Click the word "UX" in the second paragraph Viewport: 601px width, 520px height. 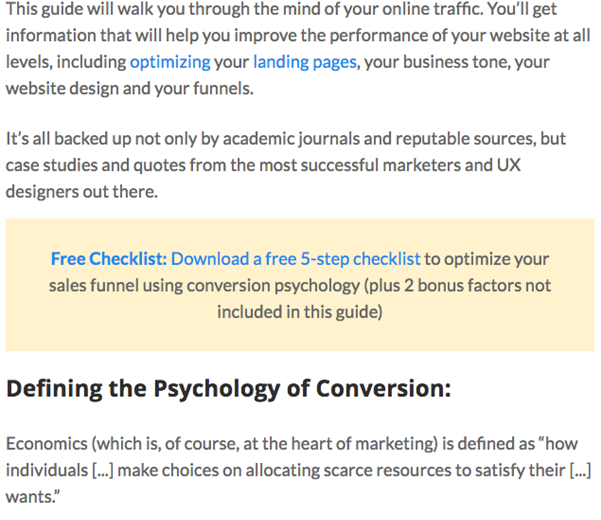point(509,165)
